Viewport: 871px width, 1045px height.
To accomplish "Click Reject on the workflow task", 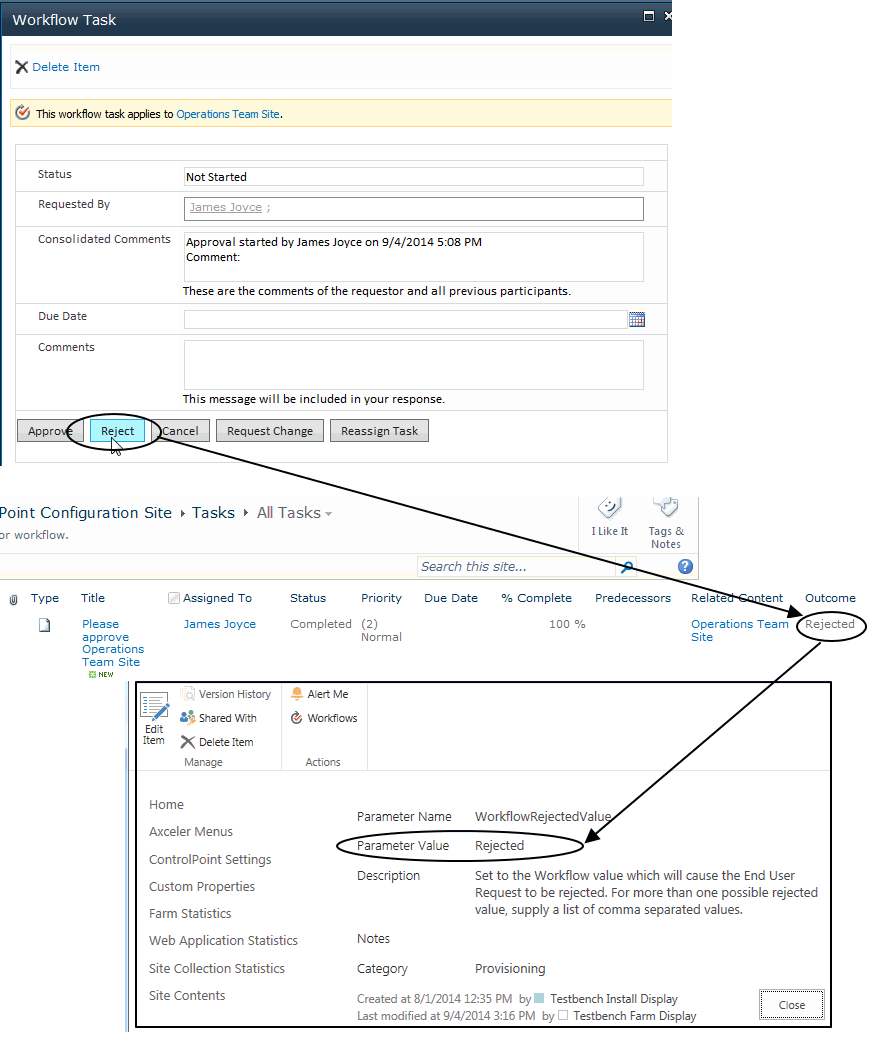I will (x=117, y=430).
